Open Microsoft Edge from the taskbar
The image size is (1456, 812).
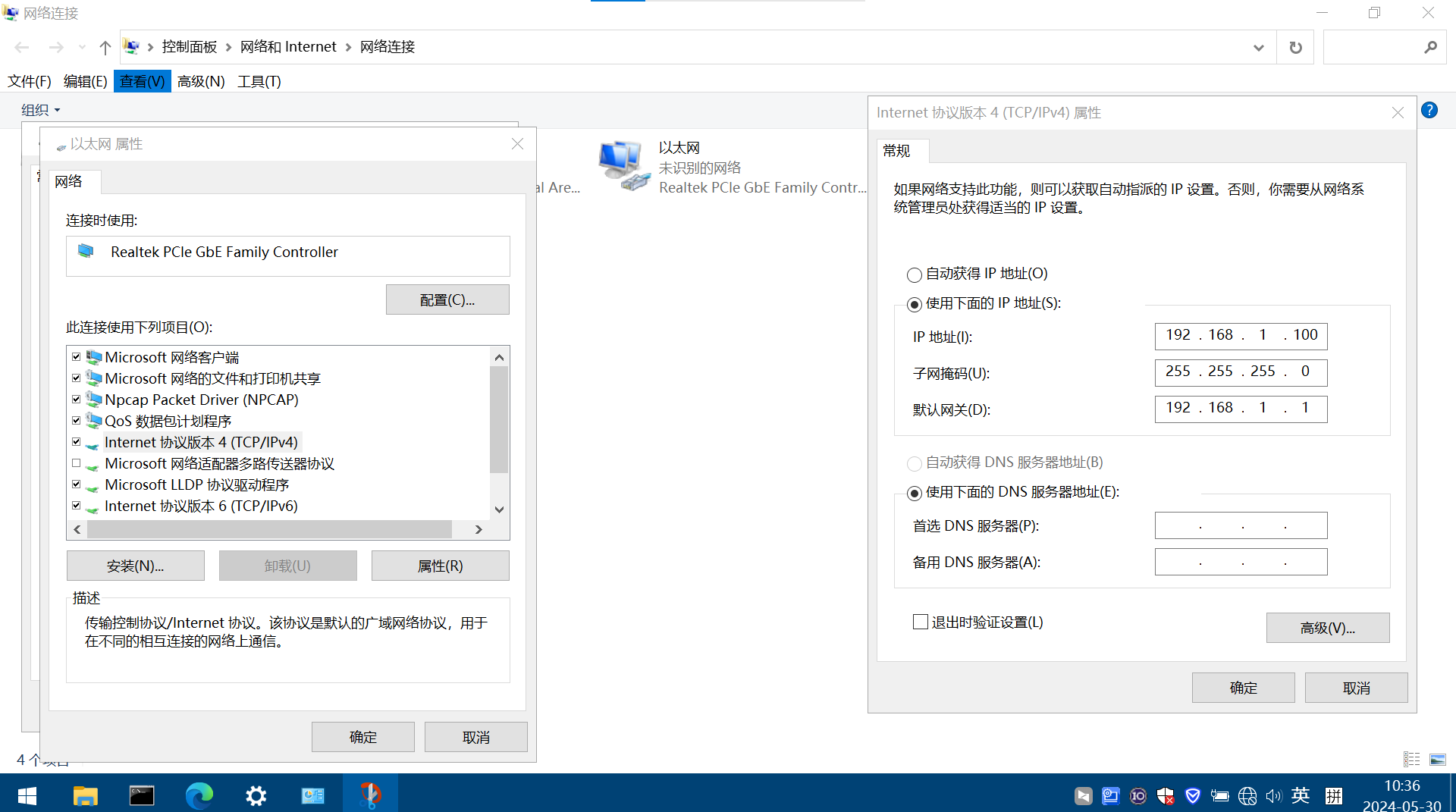pos(199,795)
